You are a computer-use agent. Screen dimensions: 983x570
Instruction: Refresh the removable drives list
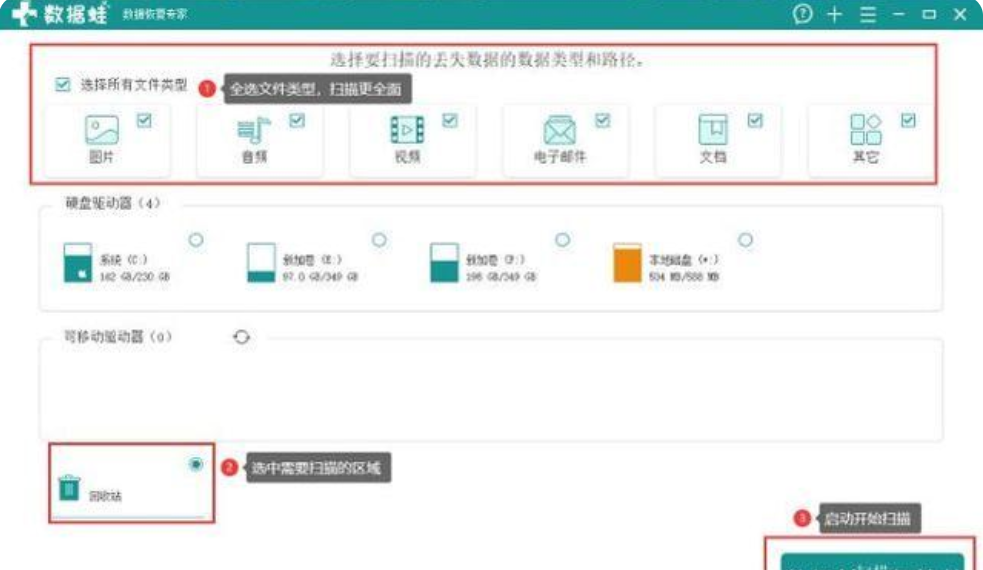coord(241,338)
